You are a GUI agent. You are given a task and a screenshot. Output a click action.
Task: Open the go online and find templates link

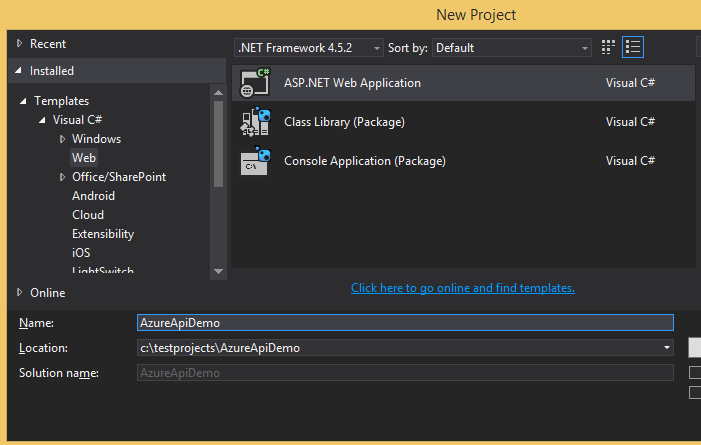463,288
